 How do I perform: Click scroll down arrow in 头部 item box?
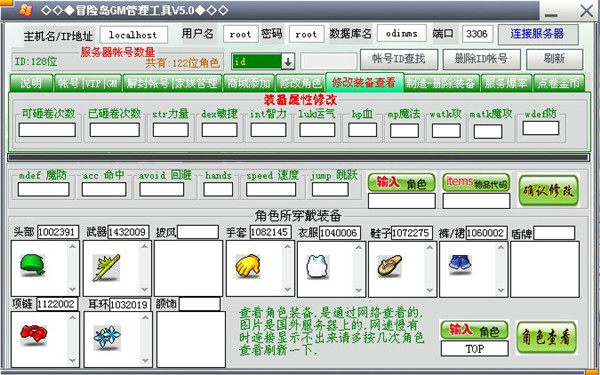coord(72,290)
